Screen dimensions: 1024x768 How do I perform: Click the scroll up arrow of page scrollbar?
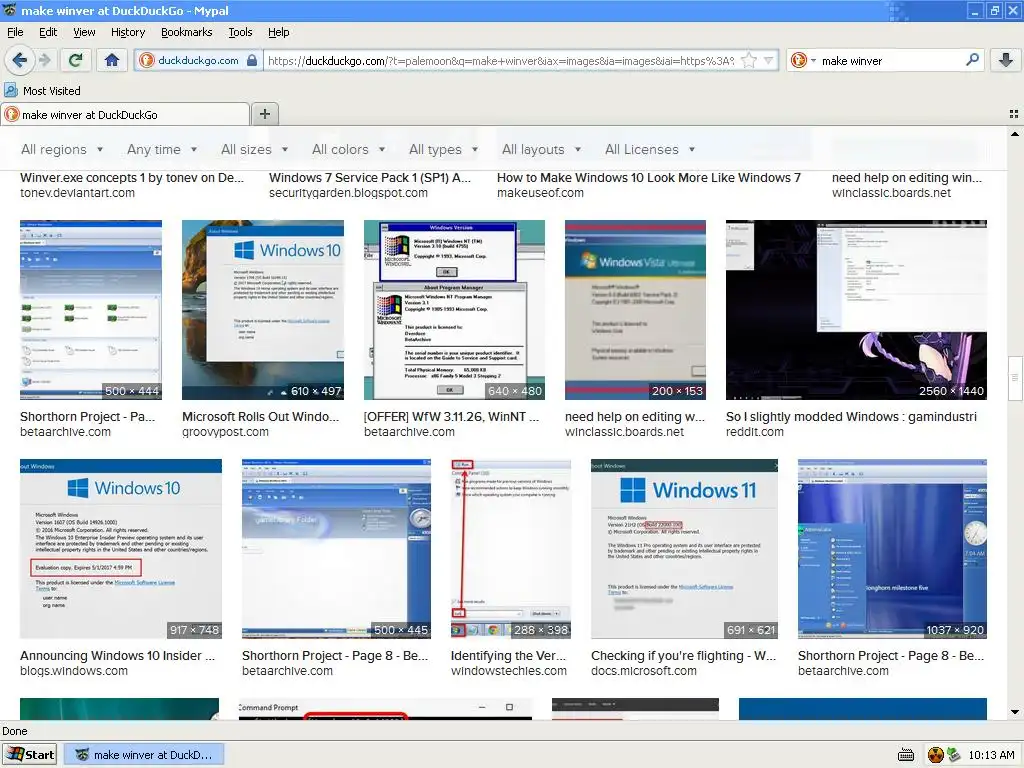point(1015,135)
